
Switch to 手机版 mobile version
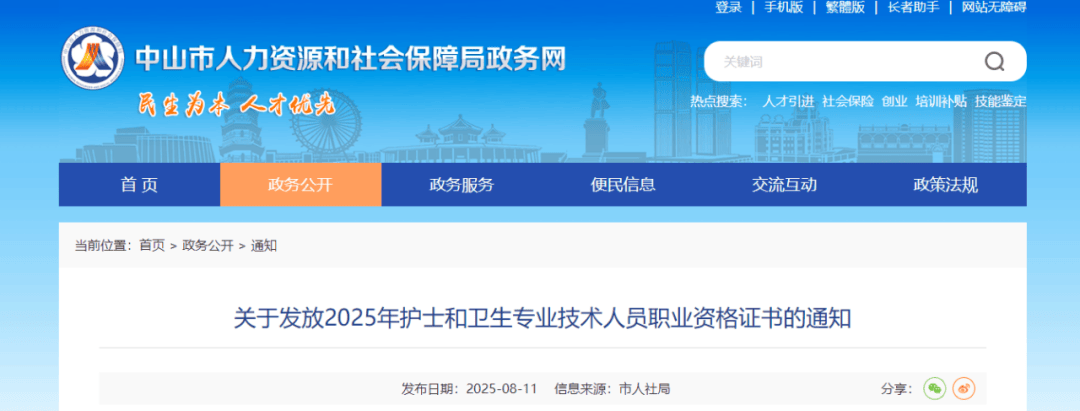(x=783, y=8)
